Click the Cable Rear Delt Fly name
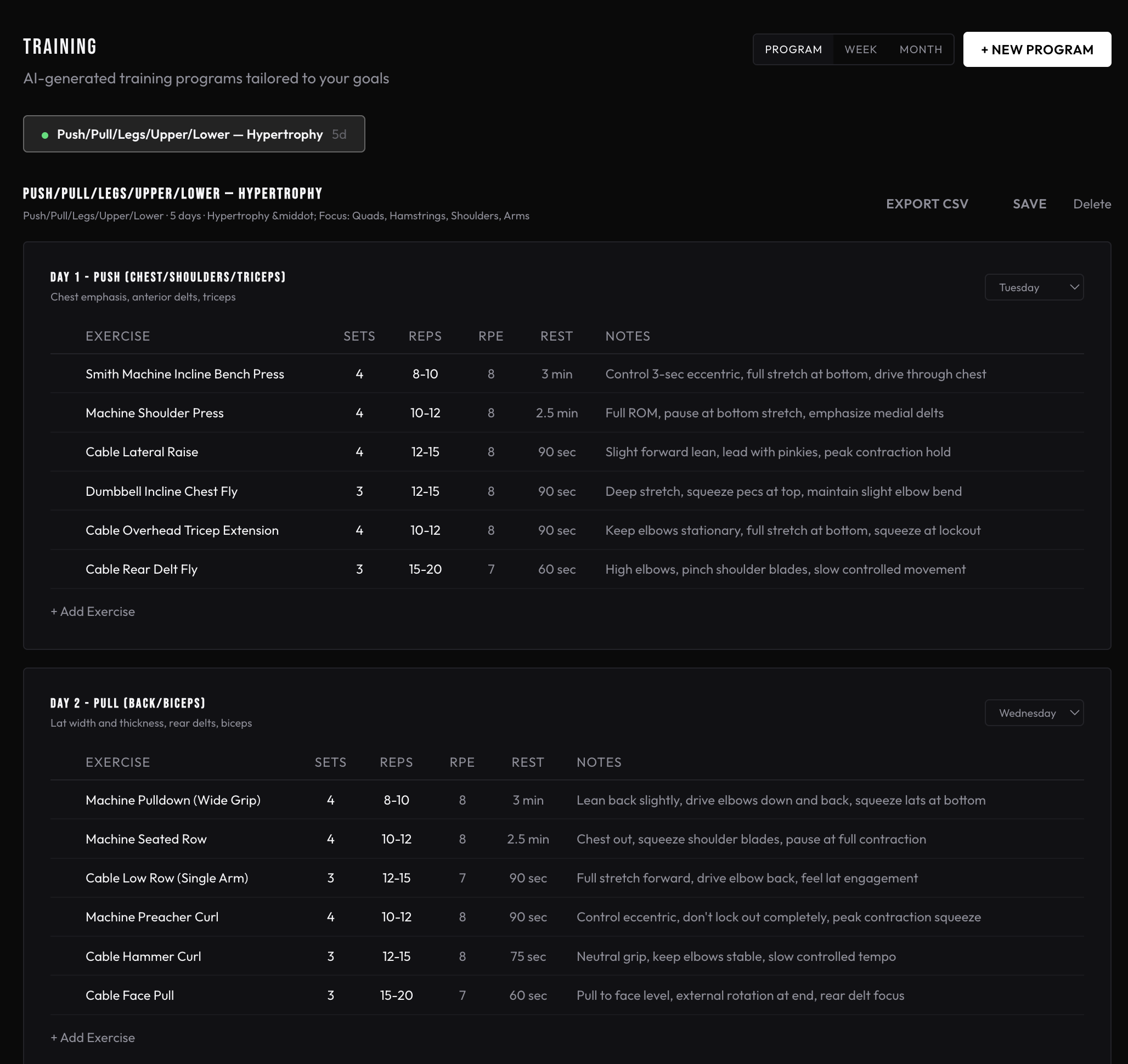The width and height of the screenshot is (1128, 1064). point(142,569)
